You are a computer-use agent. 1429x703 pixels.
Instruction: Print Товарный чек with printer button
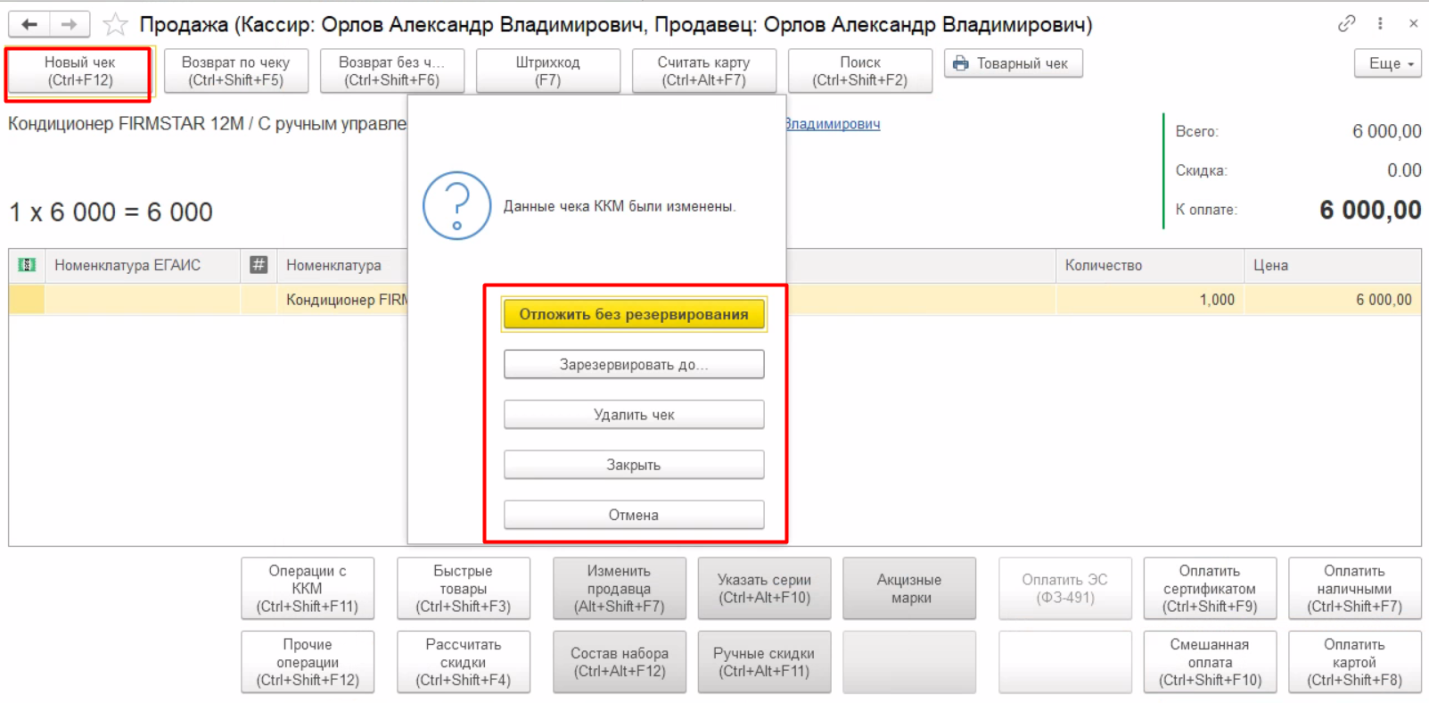coord(1012,64)
